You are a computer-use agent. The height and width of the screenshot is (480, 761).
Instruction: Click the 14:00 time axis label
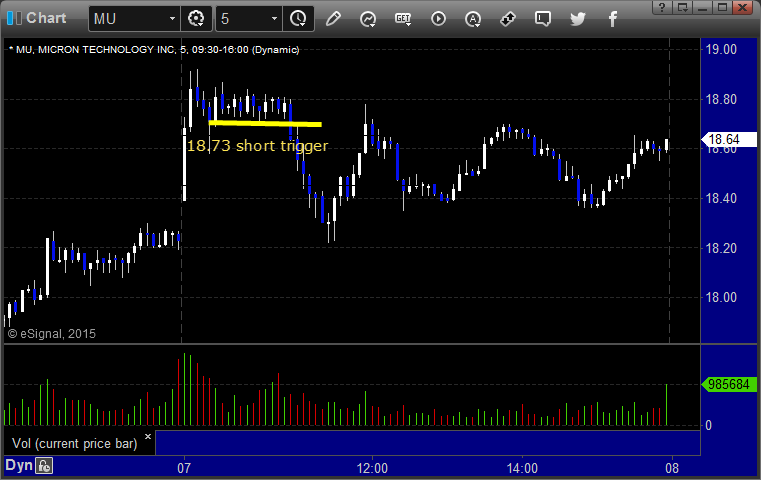[x=522, y=468]
